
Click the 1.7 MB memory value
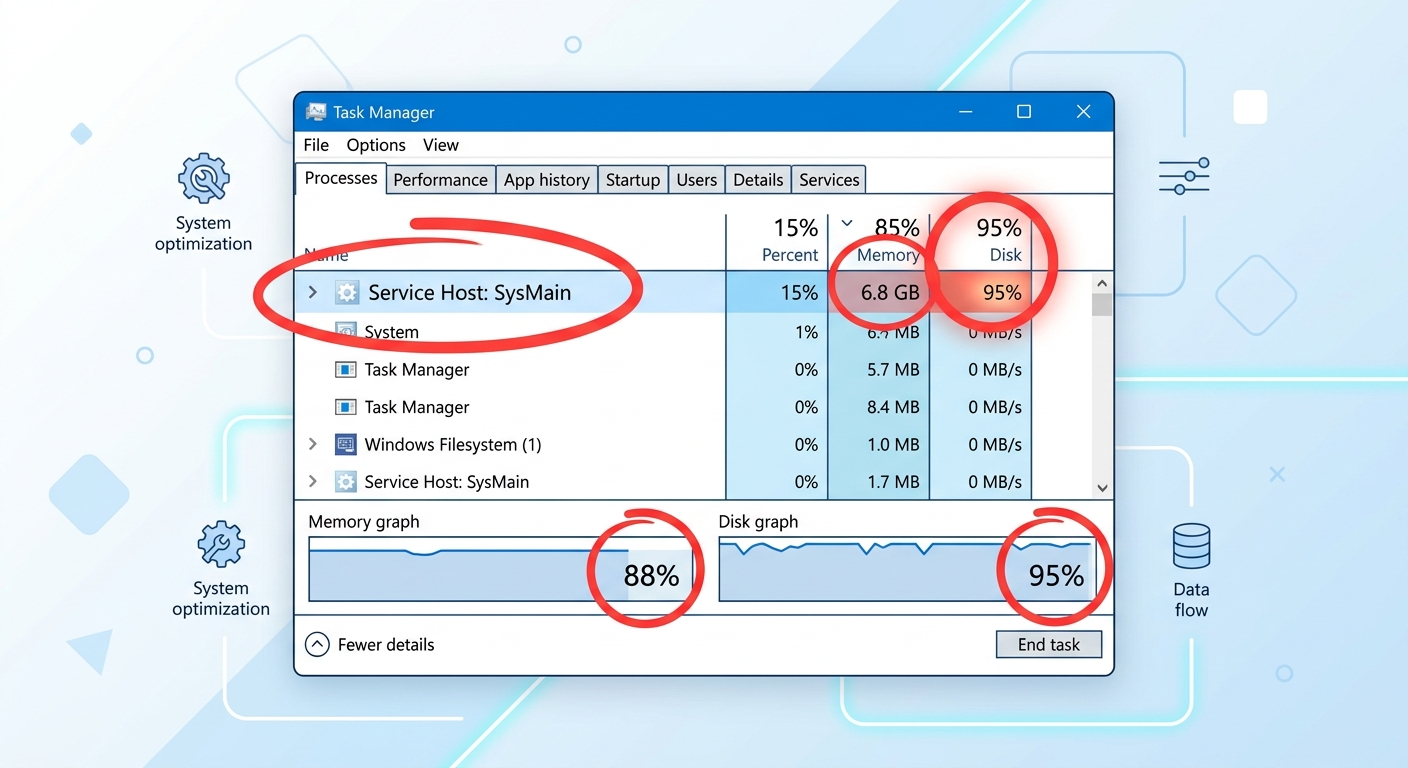pos(893,482)
